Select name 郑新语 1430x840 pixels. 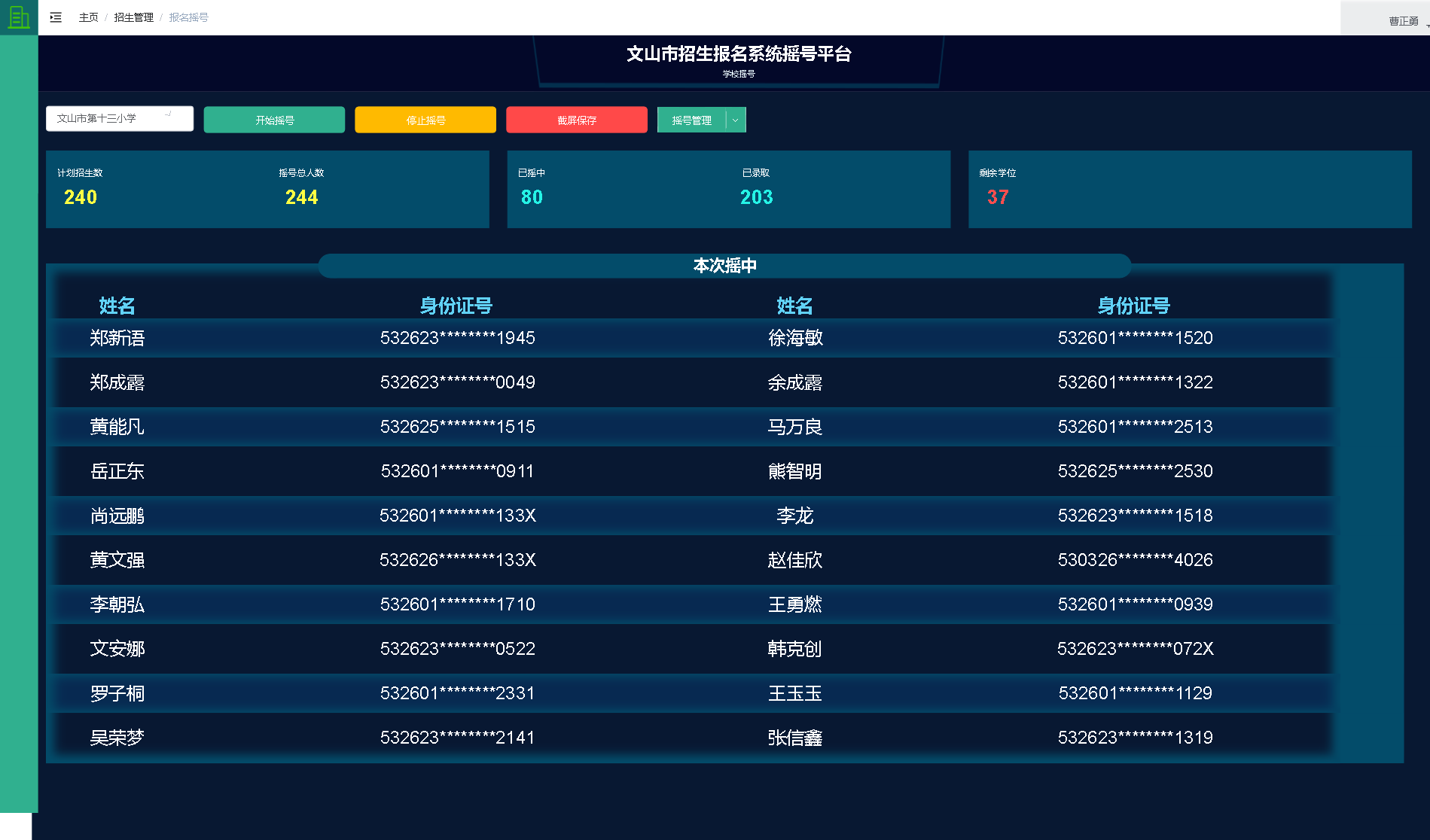pos(117,338)
